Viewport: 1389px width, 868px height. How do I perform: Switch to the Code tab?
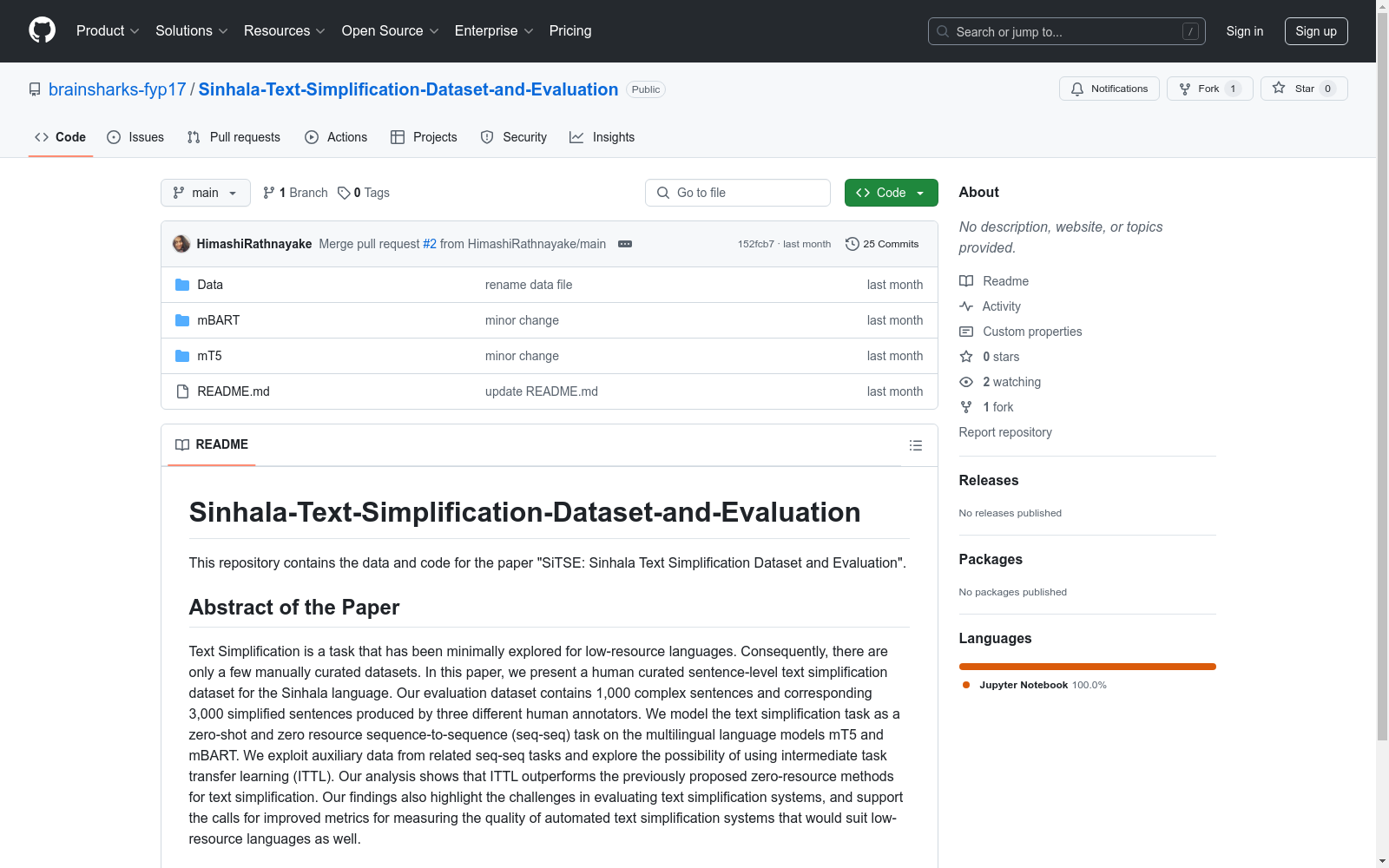(x=61, y=137)
